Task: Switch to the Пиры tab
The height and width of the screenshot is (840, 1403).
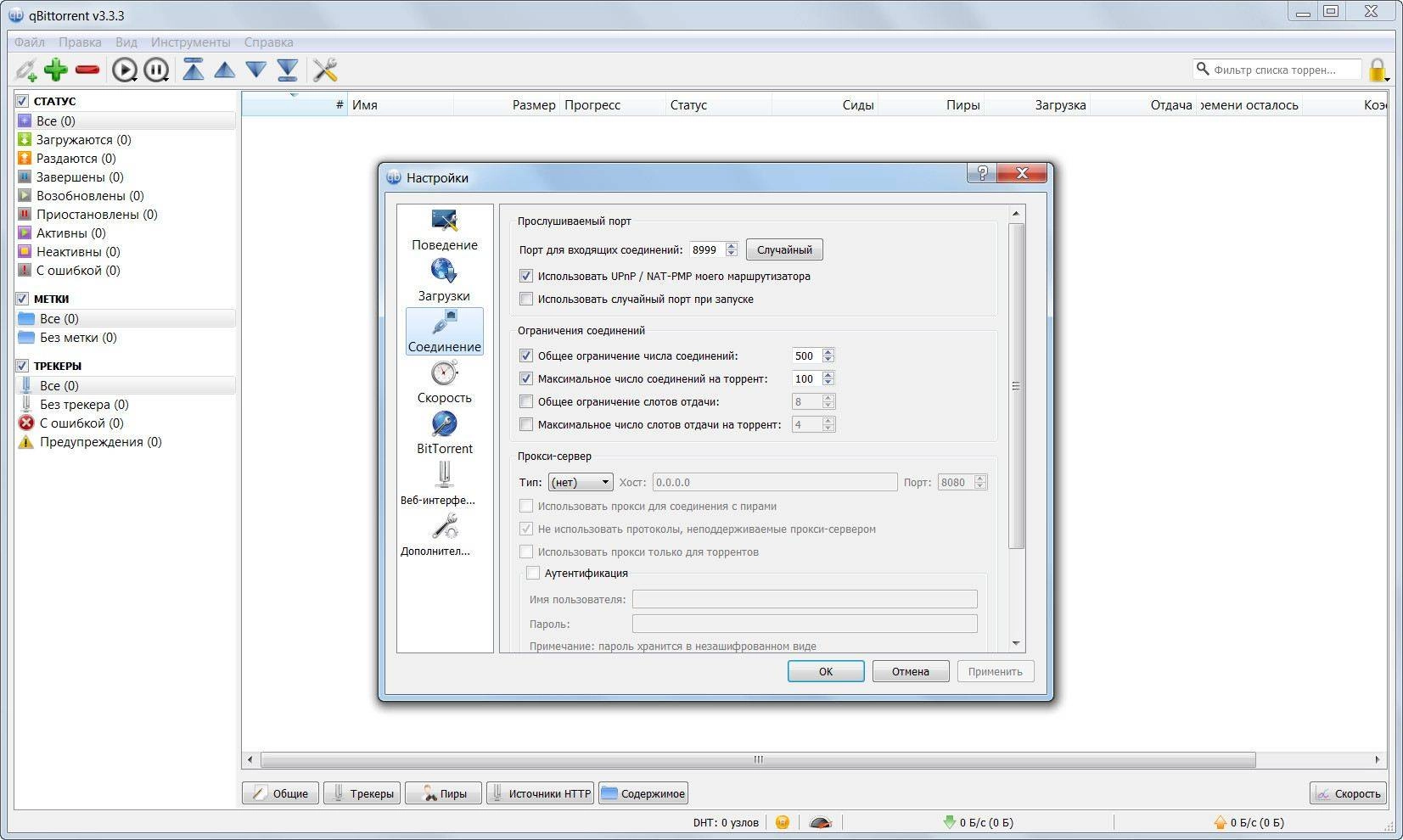Action: click(443, 793)
